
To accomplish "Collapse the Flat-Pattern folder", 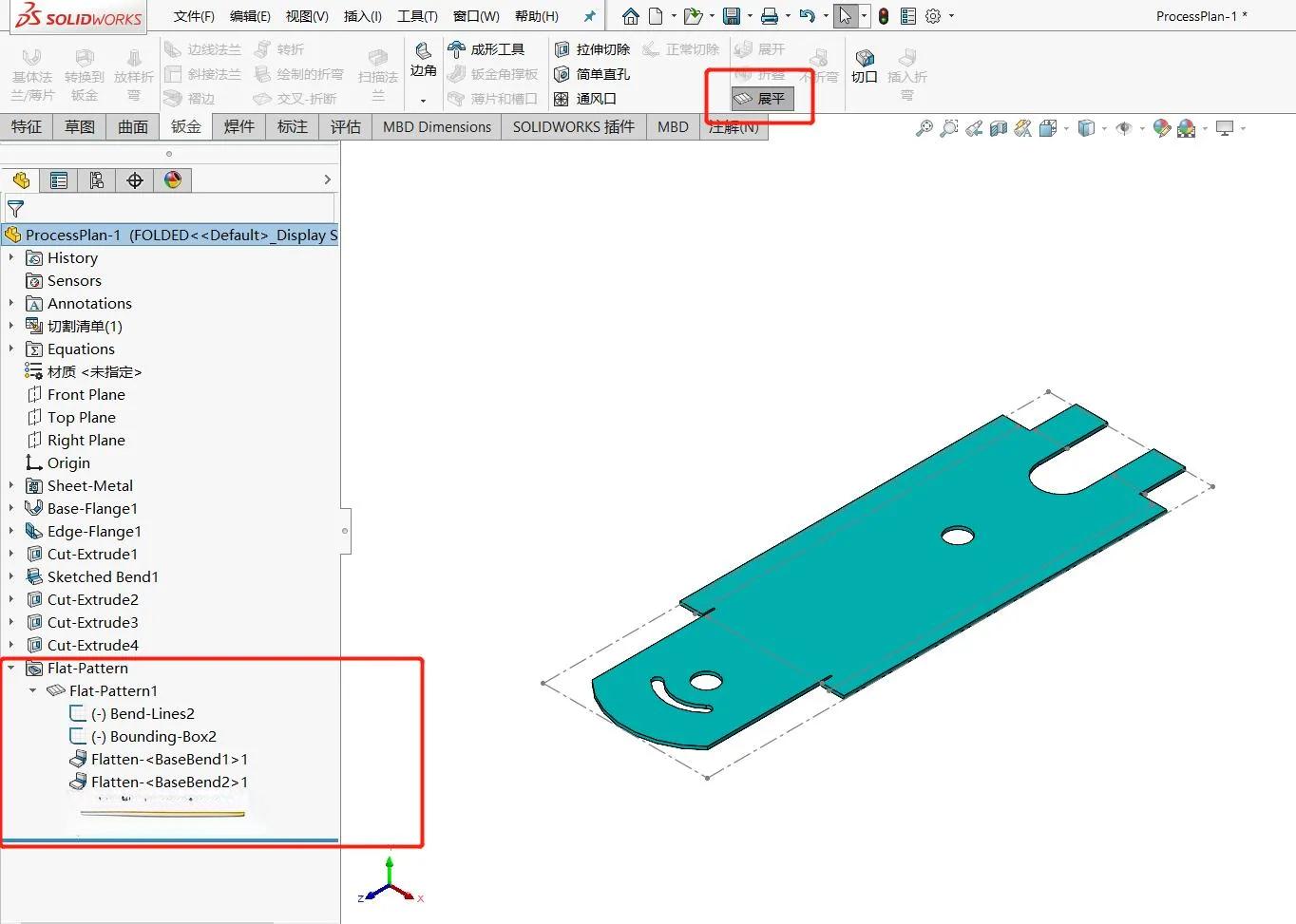I will pyautogui.click(x=11, y=668).
